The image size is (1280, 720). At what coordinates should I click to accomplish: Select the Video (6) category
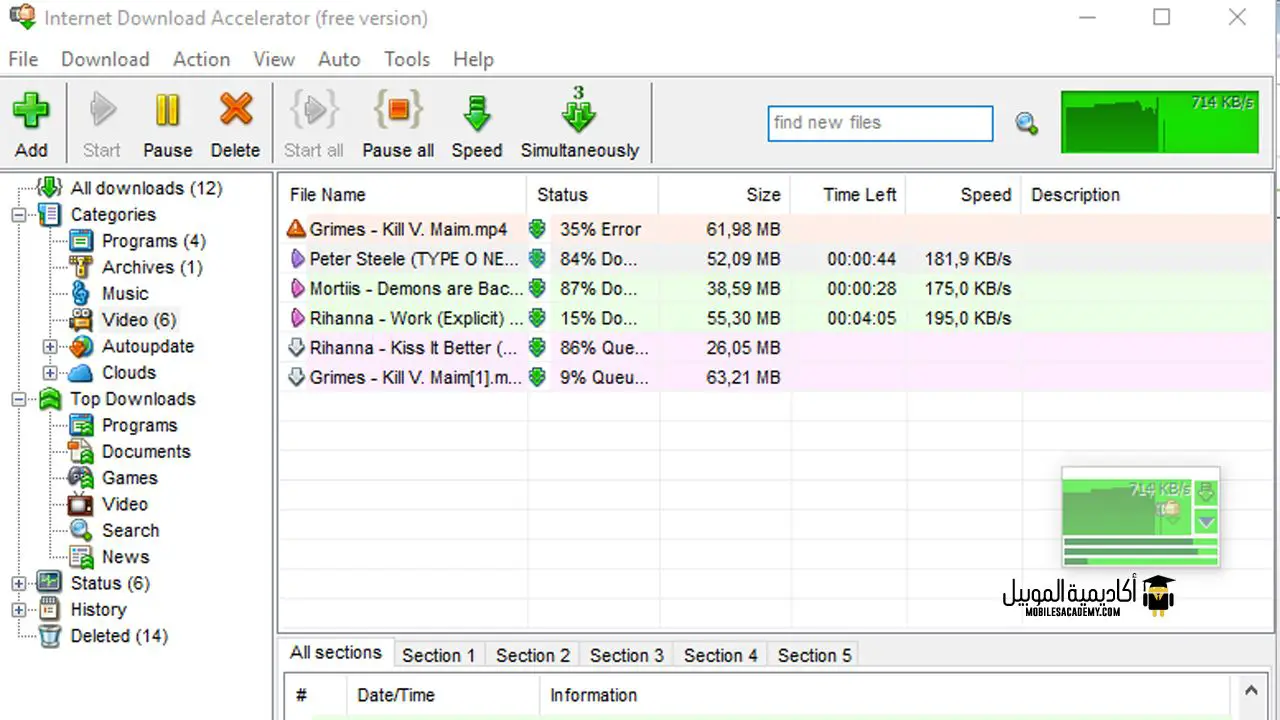(139, 320)
